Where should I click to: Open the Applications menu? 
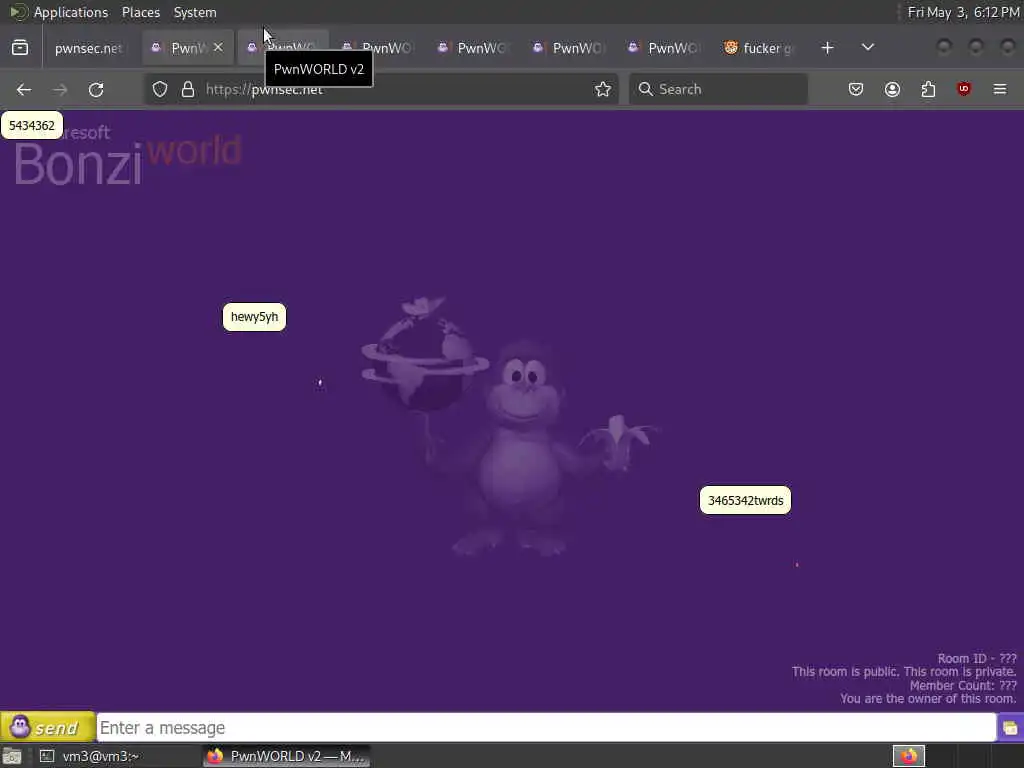point(71,12)
